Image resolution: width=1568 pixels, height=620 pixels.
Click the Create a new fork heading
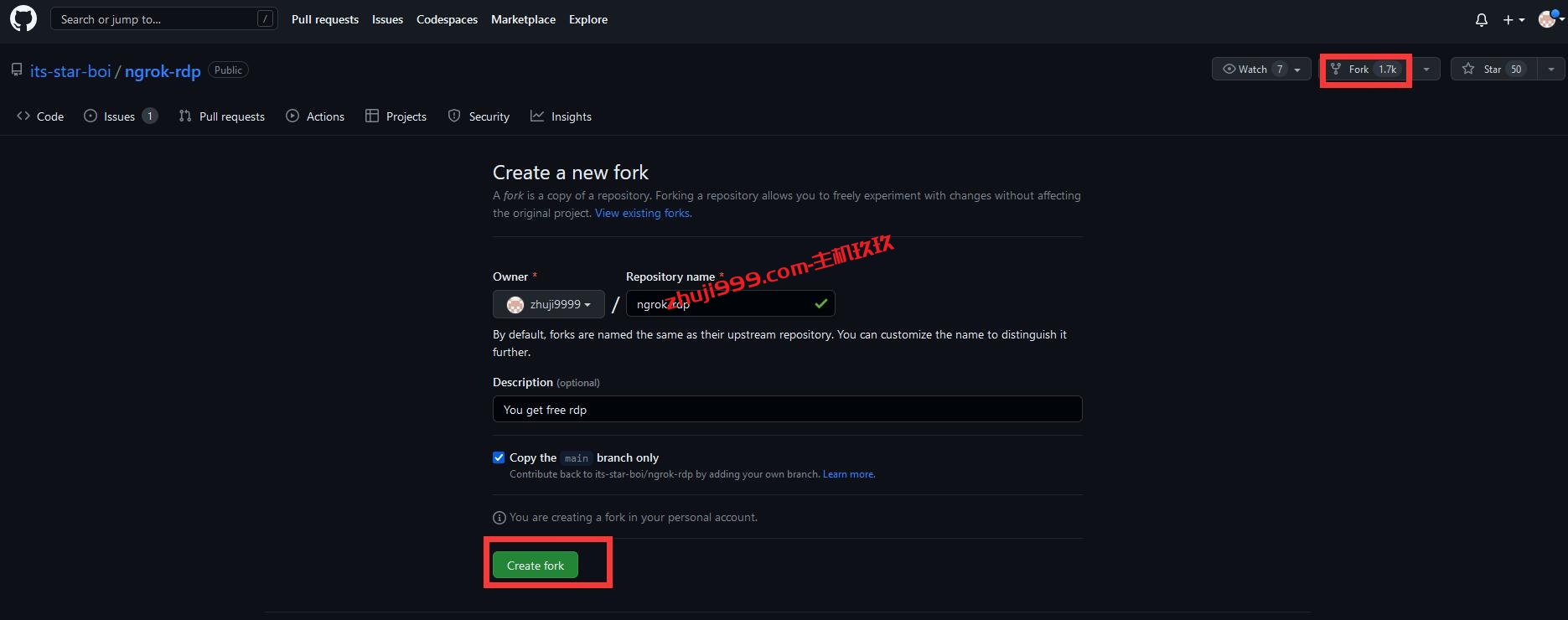(x=571, y=173)
